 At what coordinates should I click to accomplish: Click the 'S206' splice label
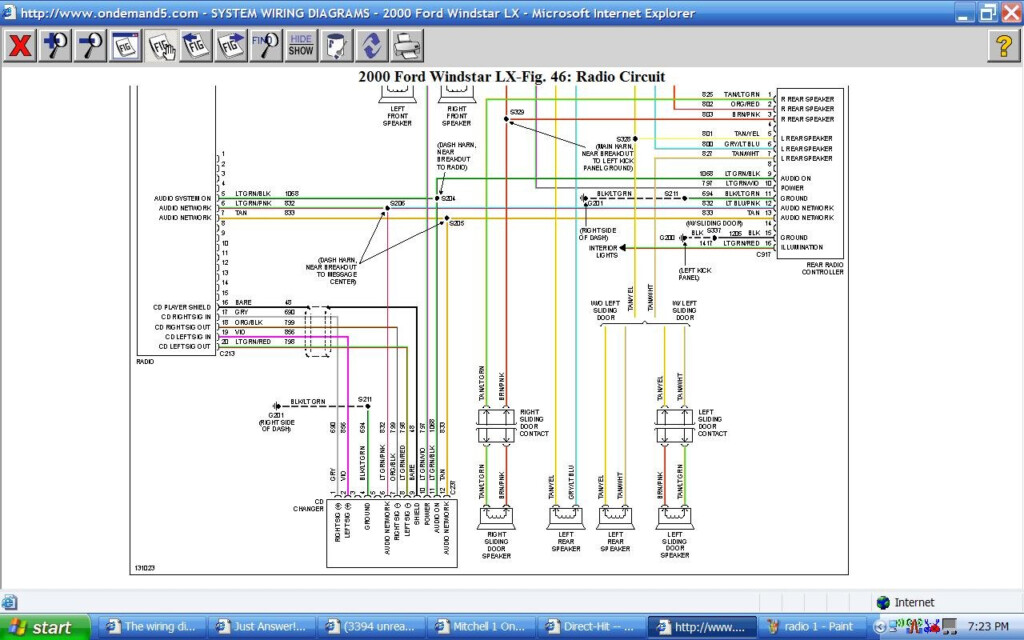click(397, 204)
